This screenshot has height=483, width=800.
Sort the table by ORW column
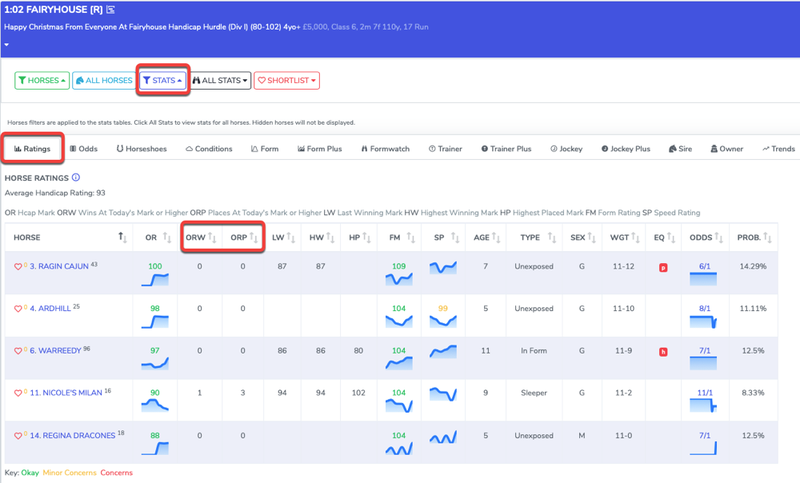point(198,238)
